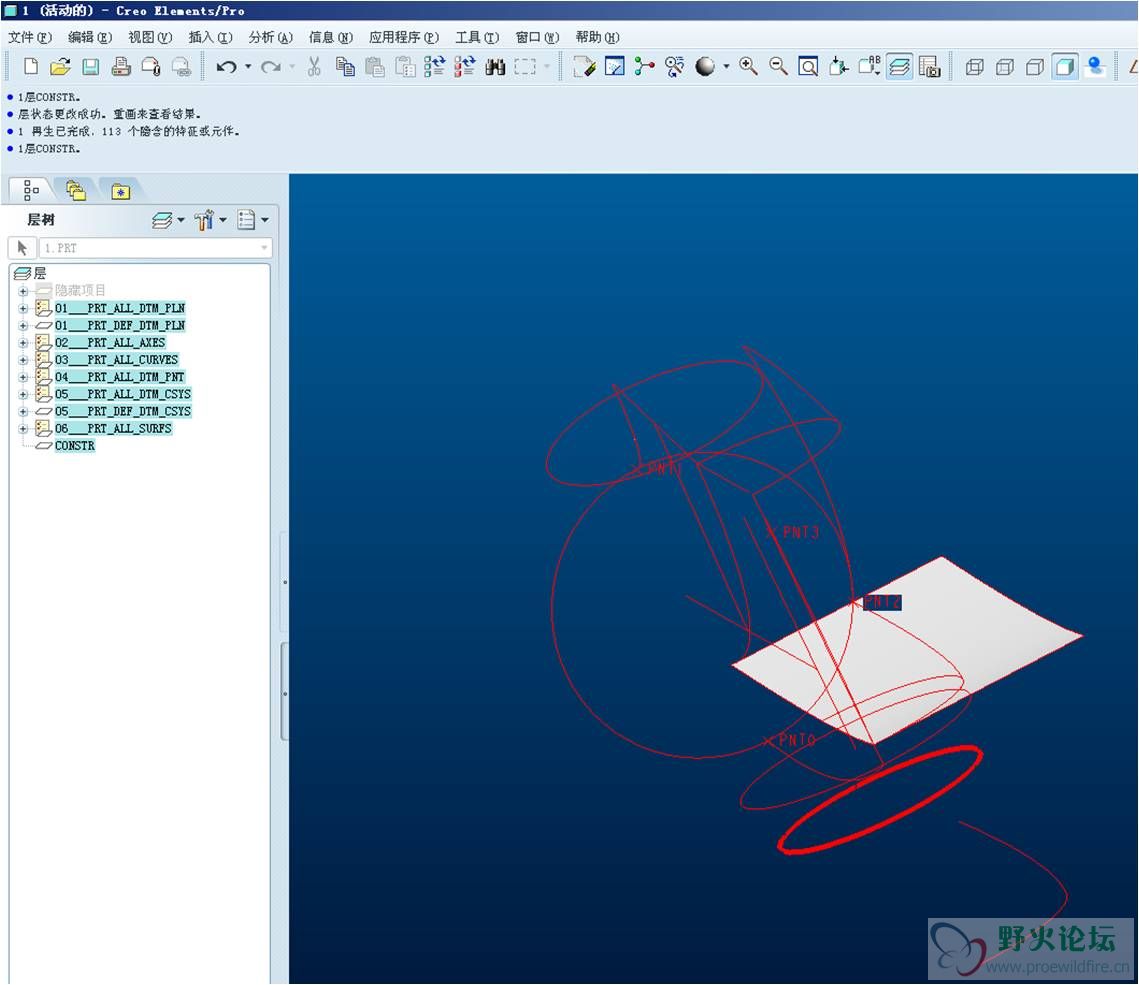Open the layer tree Settings hammer dropdown
The height and width of the screenshot is (985, 1139).
click(x=210, y=219)
